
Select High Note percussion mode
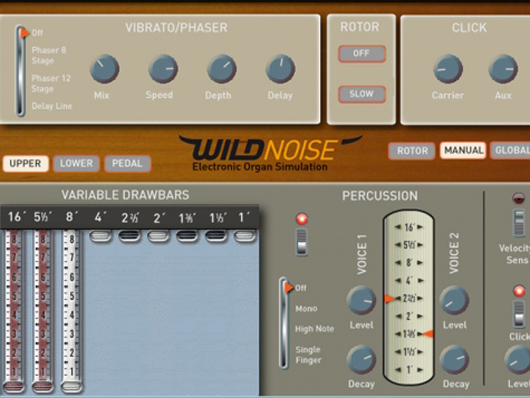click(314, 329)
